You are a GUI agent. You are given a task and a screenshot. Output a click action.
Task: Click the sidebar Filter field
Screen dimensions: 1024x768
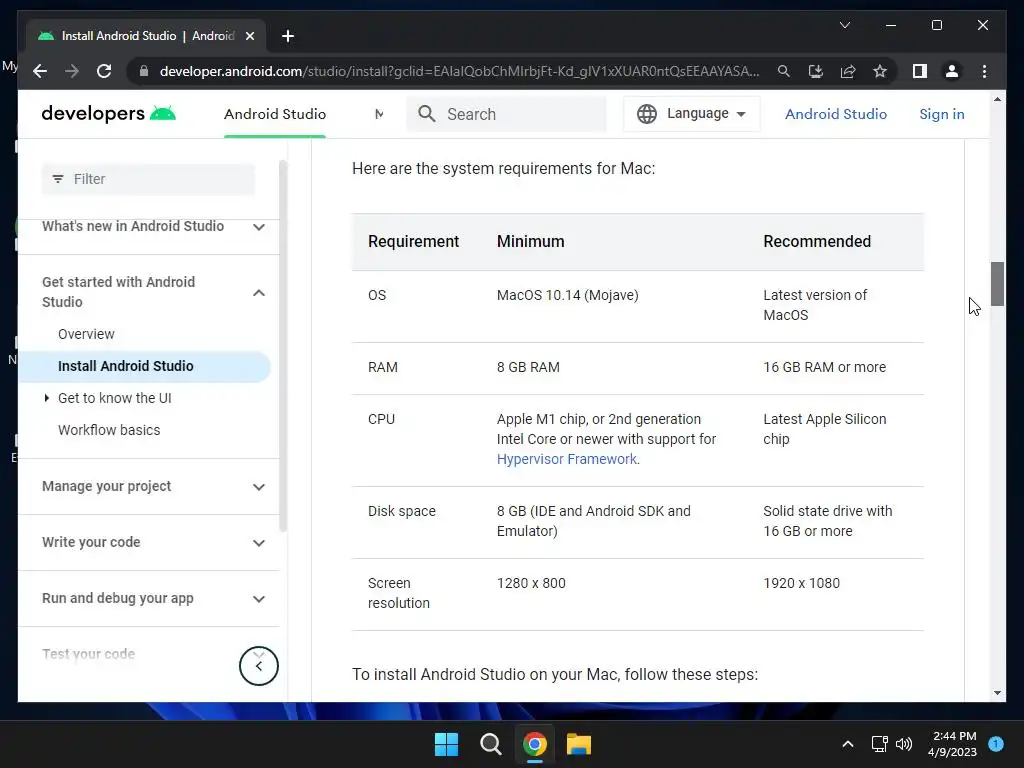pos(148,179)
